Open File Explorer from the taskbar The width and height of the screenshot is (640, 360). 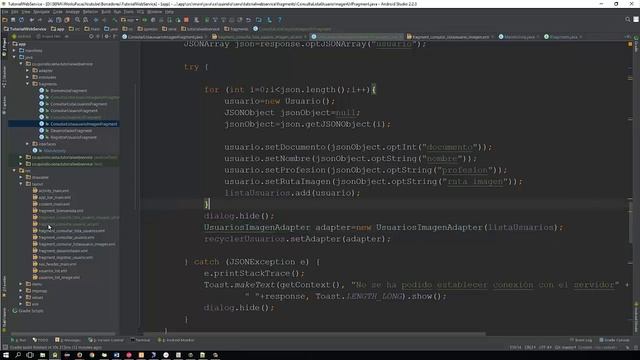(42, 355)
